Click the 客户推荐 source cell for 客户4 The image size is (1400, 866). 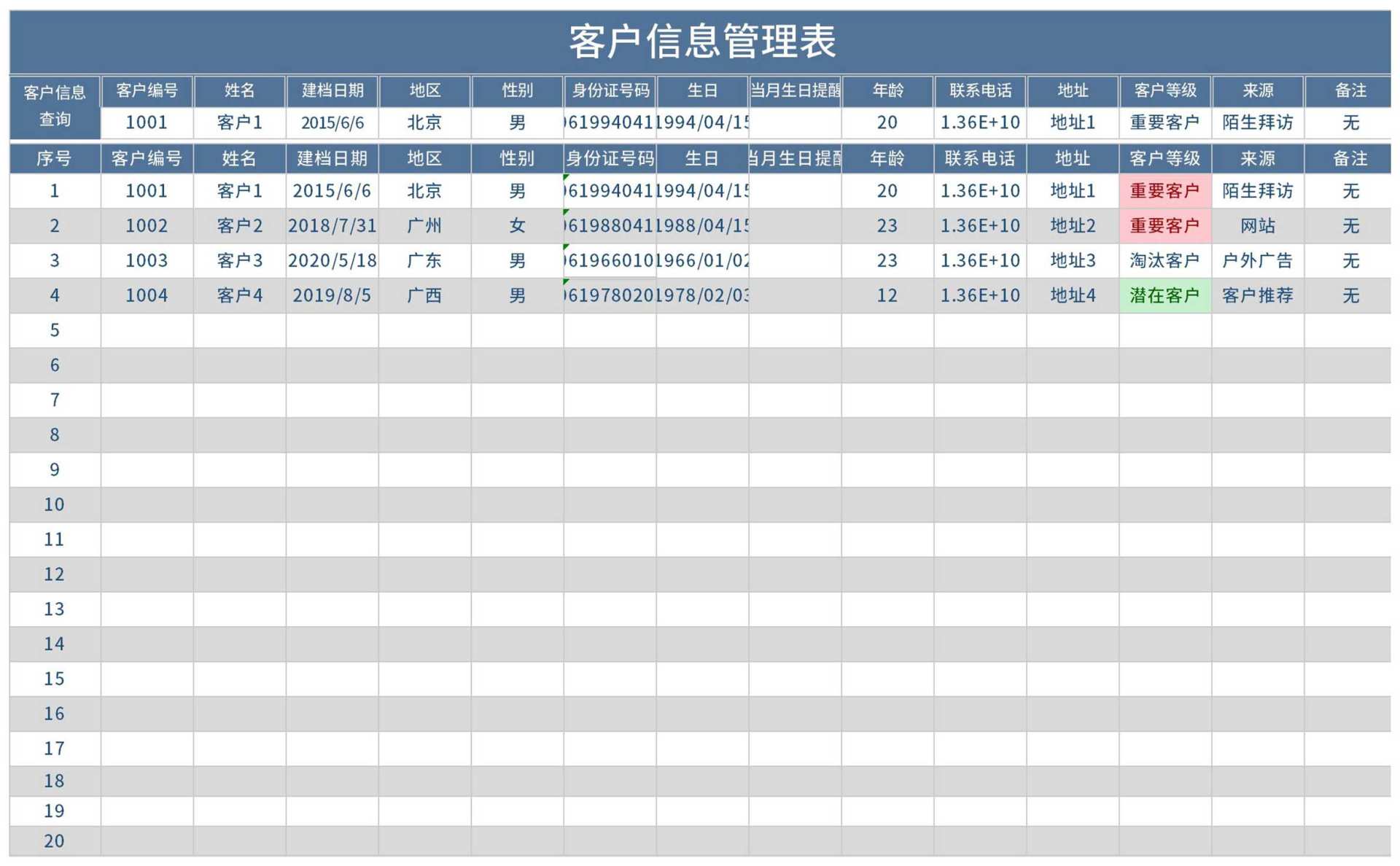click(1258, 295)
